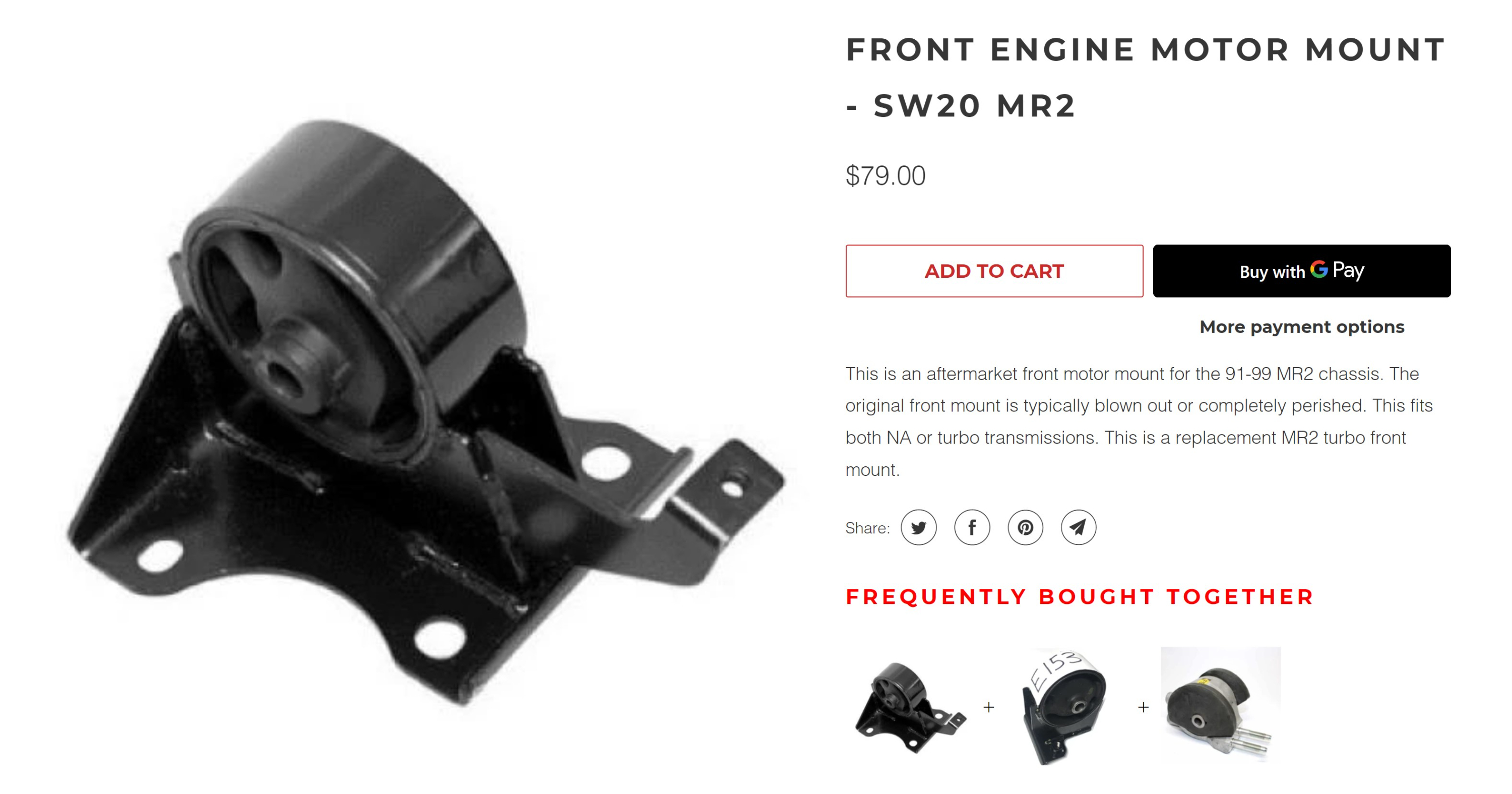Add the motor mount to cart
The image size is (1512, 794).
994,271
